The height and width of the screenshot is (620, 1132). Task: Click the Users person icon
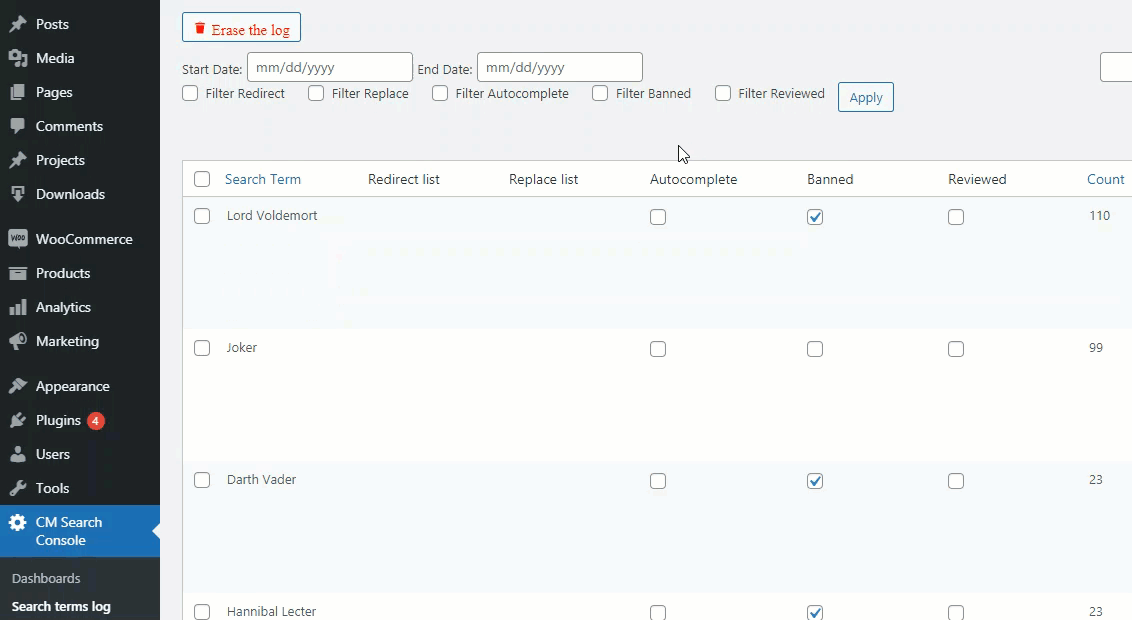click(x=18, y=454)
